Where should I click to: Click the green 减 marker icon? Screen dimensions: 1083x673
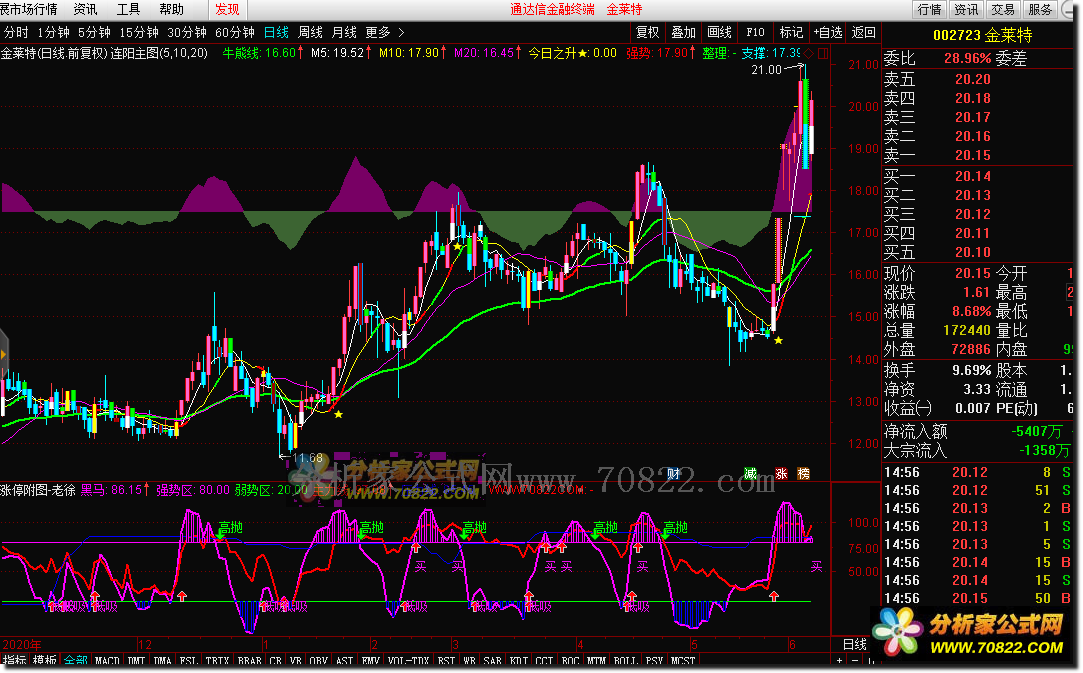[x=750, y=473]
